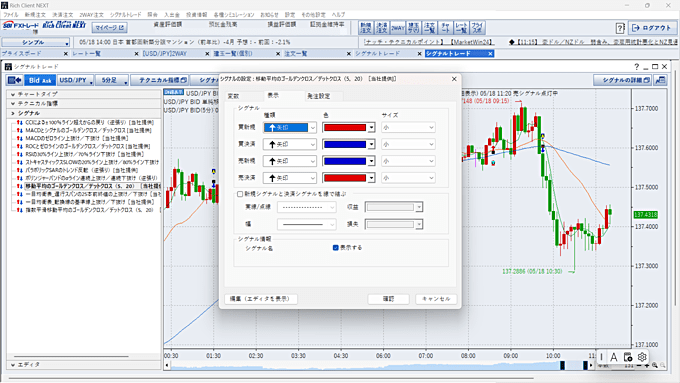Close the レート一覧 tab with its X

[x=136, y=54]
